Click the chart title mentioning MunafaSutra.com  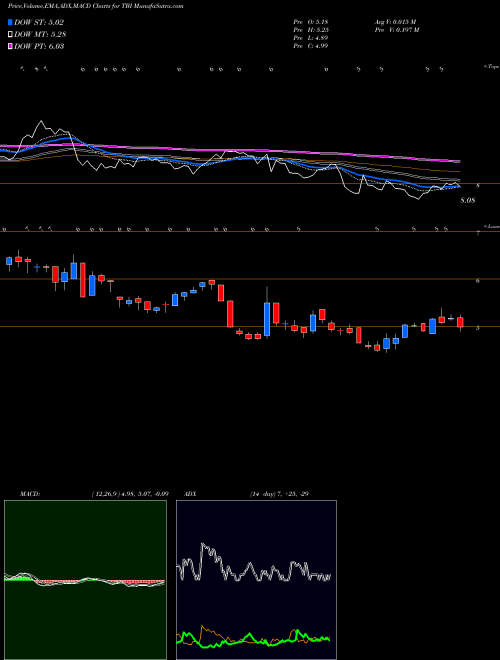[x=96, y=7]
